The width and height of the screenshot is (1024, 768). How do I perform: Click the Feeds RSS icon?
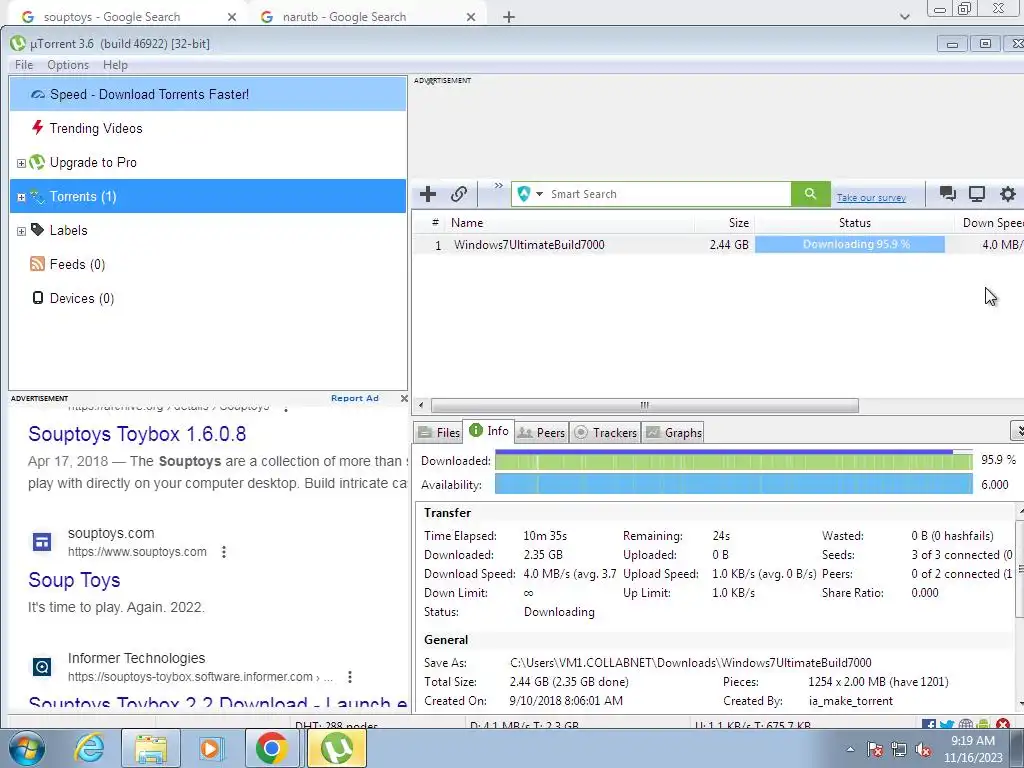coord(37,264)
